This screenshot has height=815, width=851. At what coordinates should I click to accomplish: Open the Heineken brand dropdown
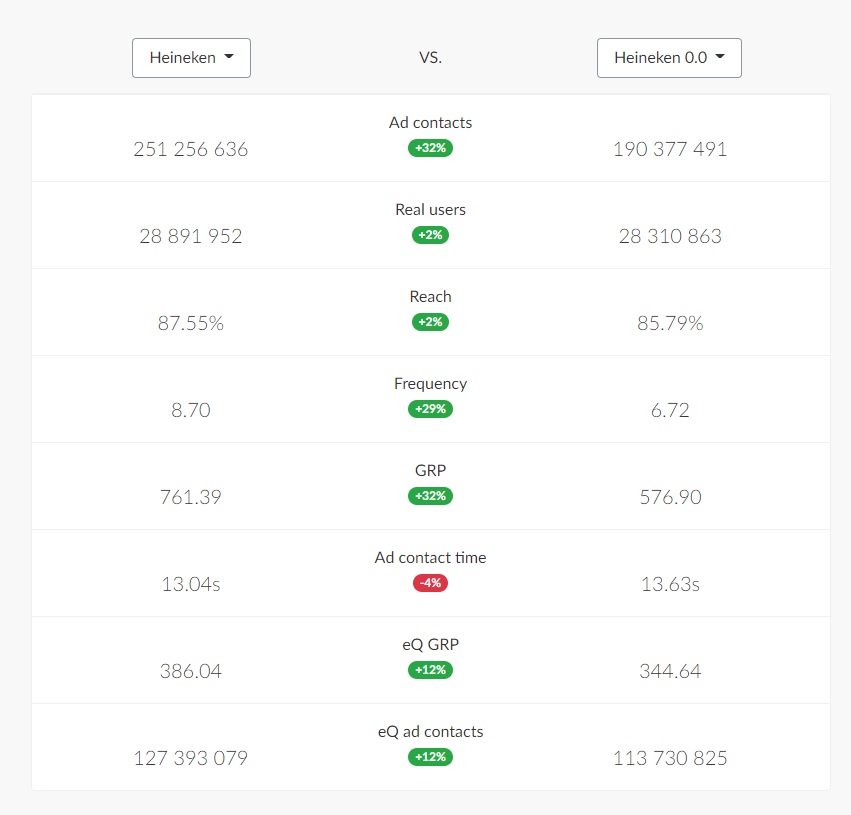point(191,58)
